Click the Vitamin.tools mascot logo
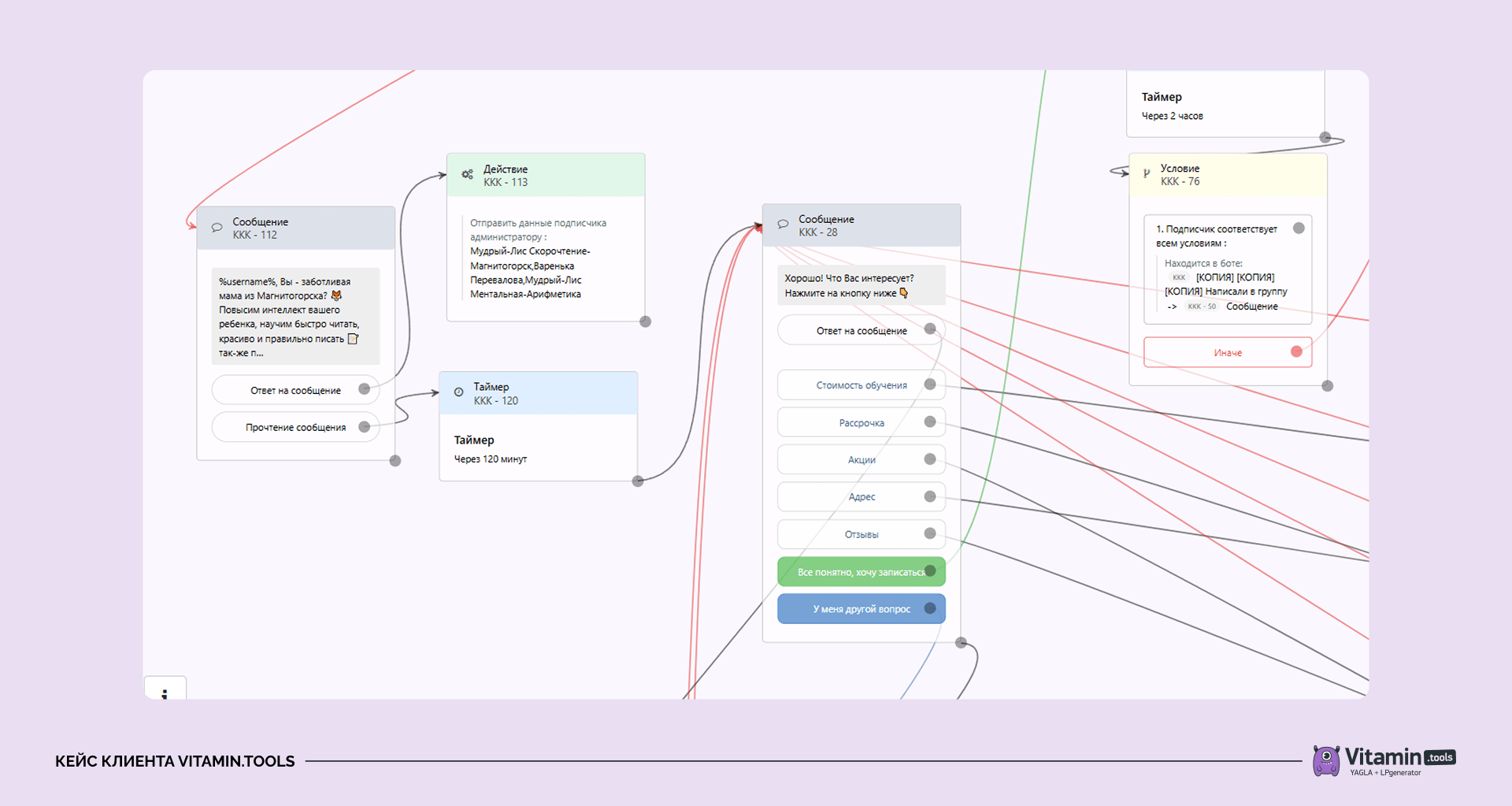Image resolution: width=1512 pixels, height=806 pixels. pos(1326,760)
